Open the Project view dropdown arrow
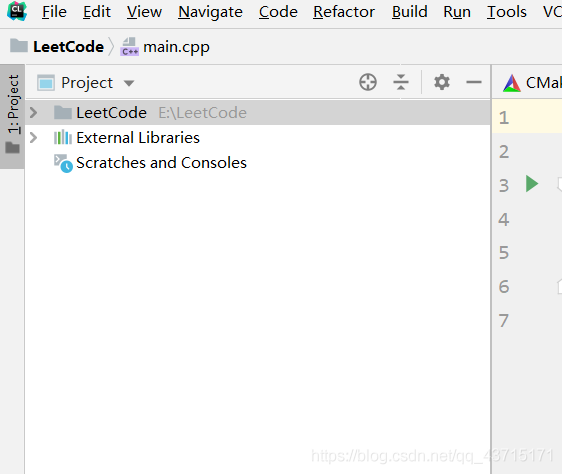This screenshot has width=562, height=474. pos(129,84)
